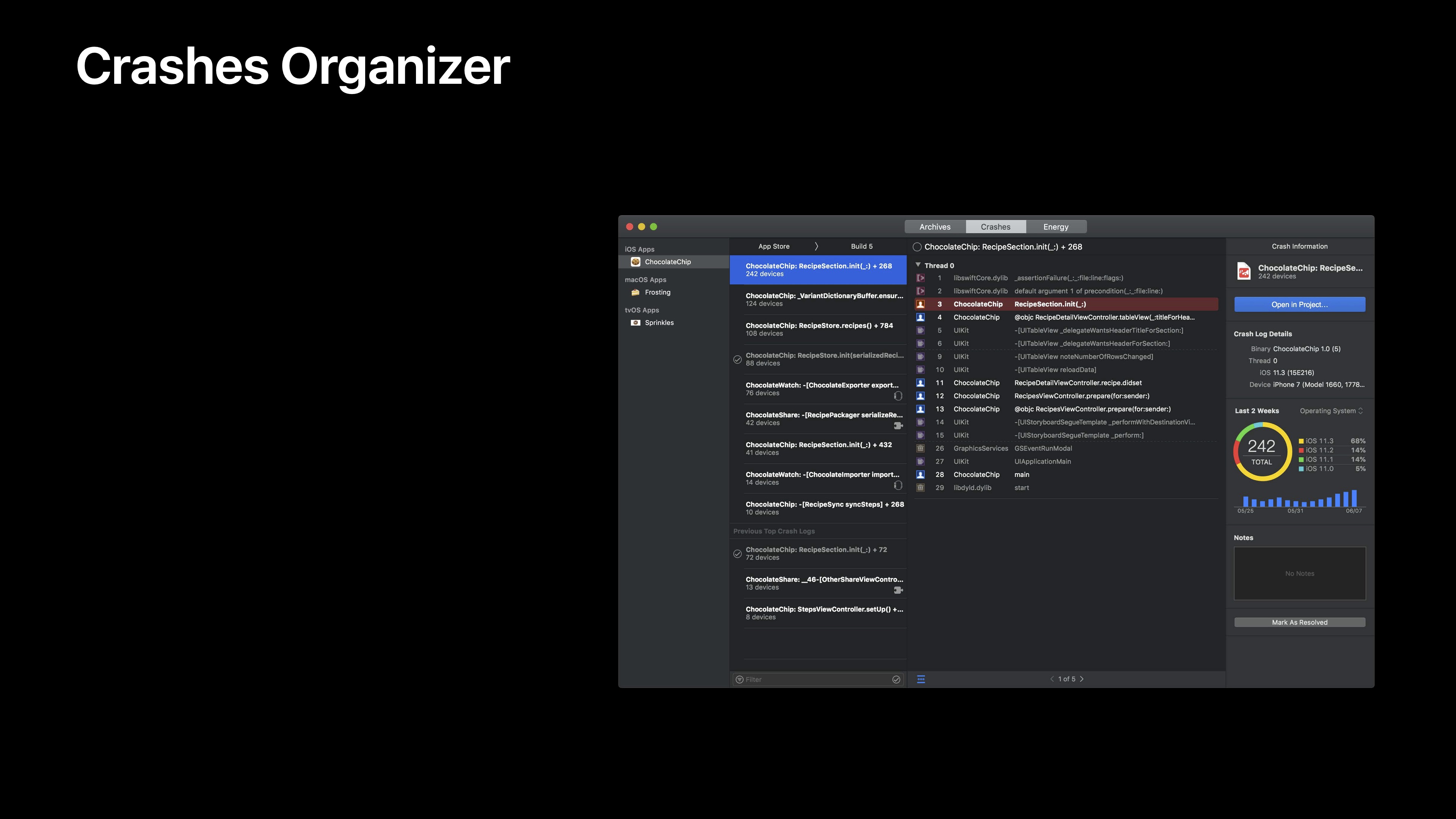Click the user-code icon on frame 3
The image size is (1456, 819).
[x=920, y=304]
